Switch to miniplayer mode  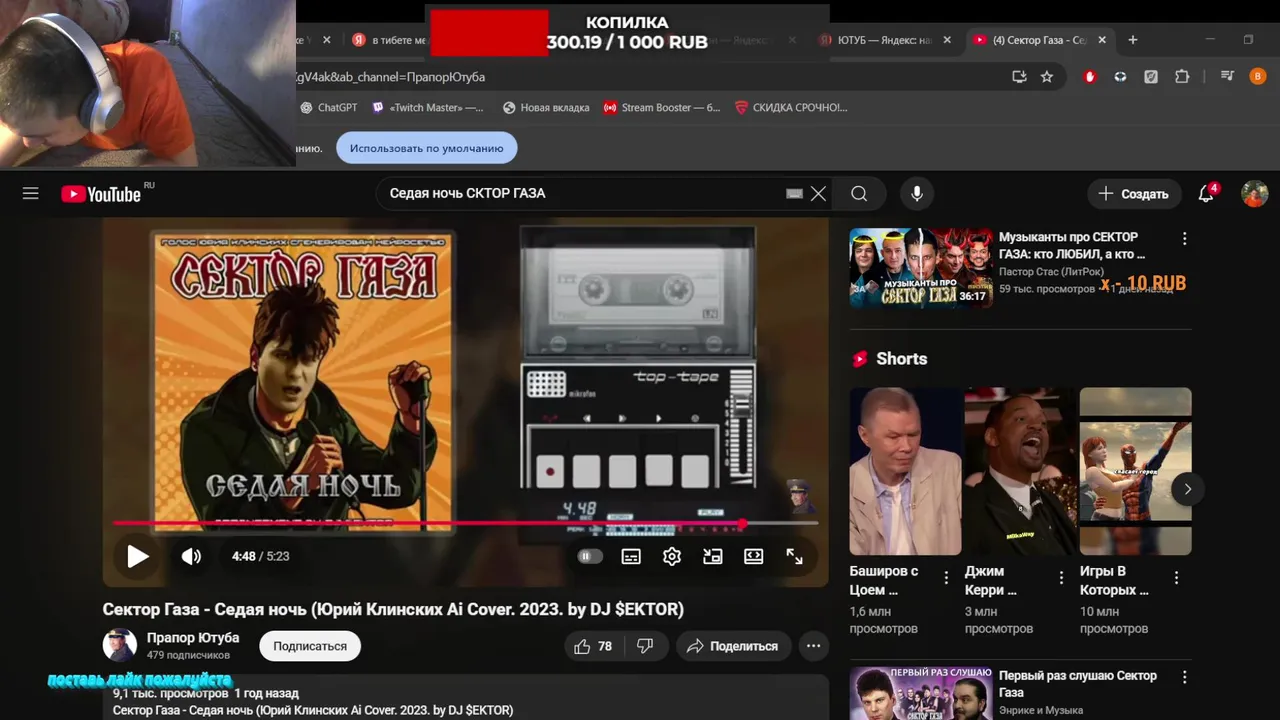713,556
